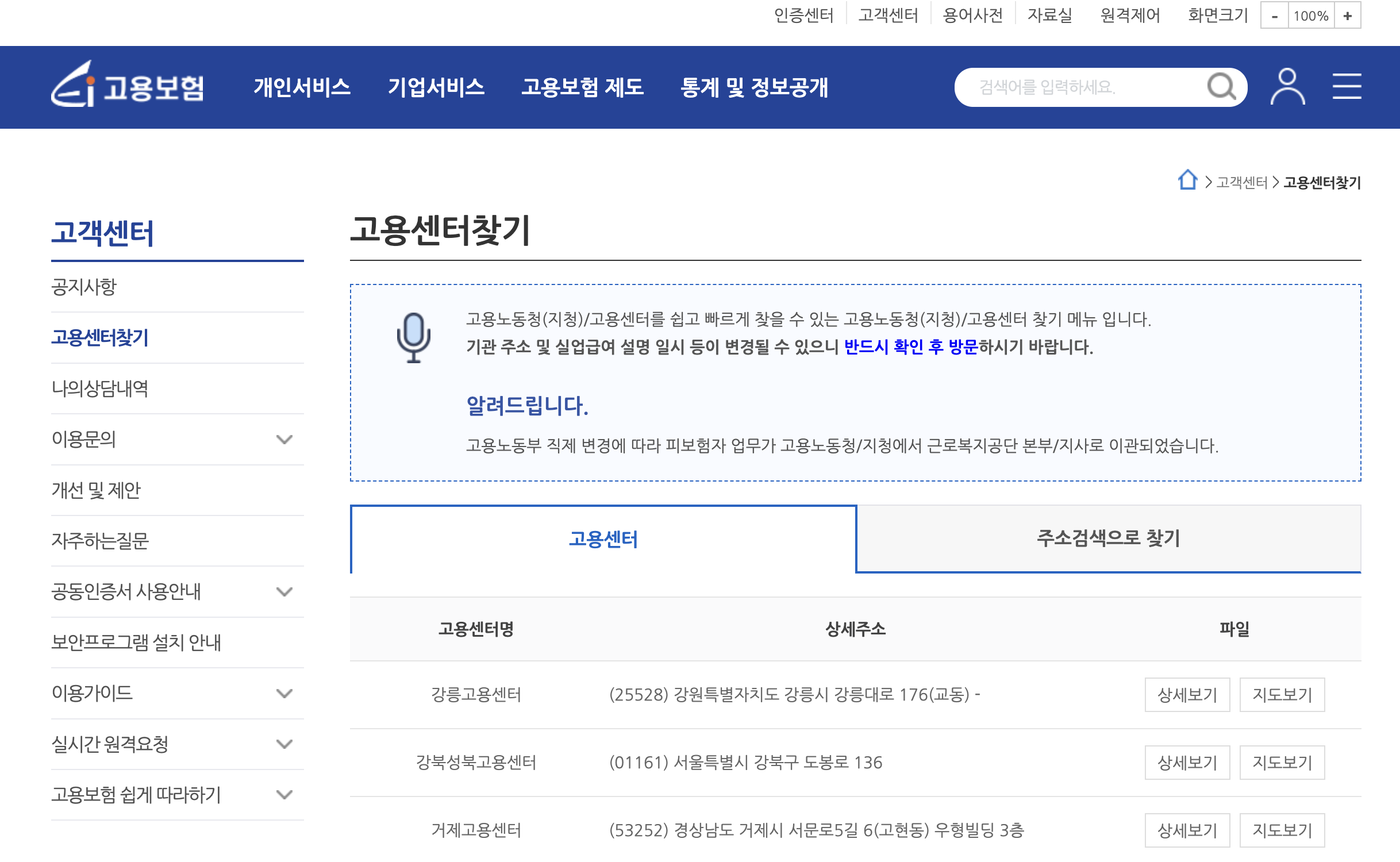Click the 고용보험 logo
Image resolution: width=1400 pixels, height=862 pixels.
point(128,86)
